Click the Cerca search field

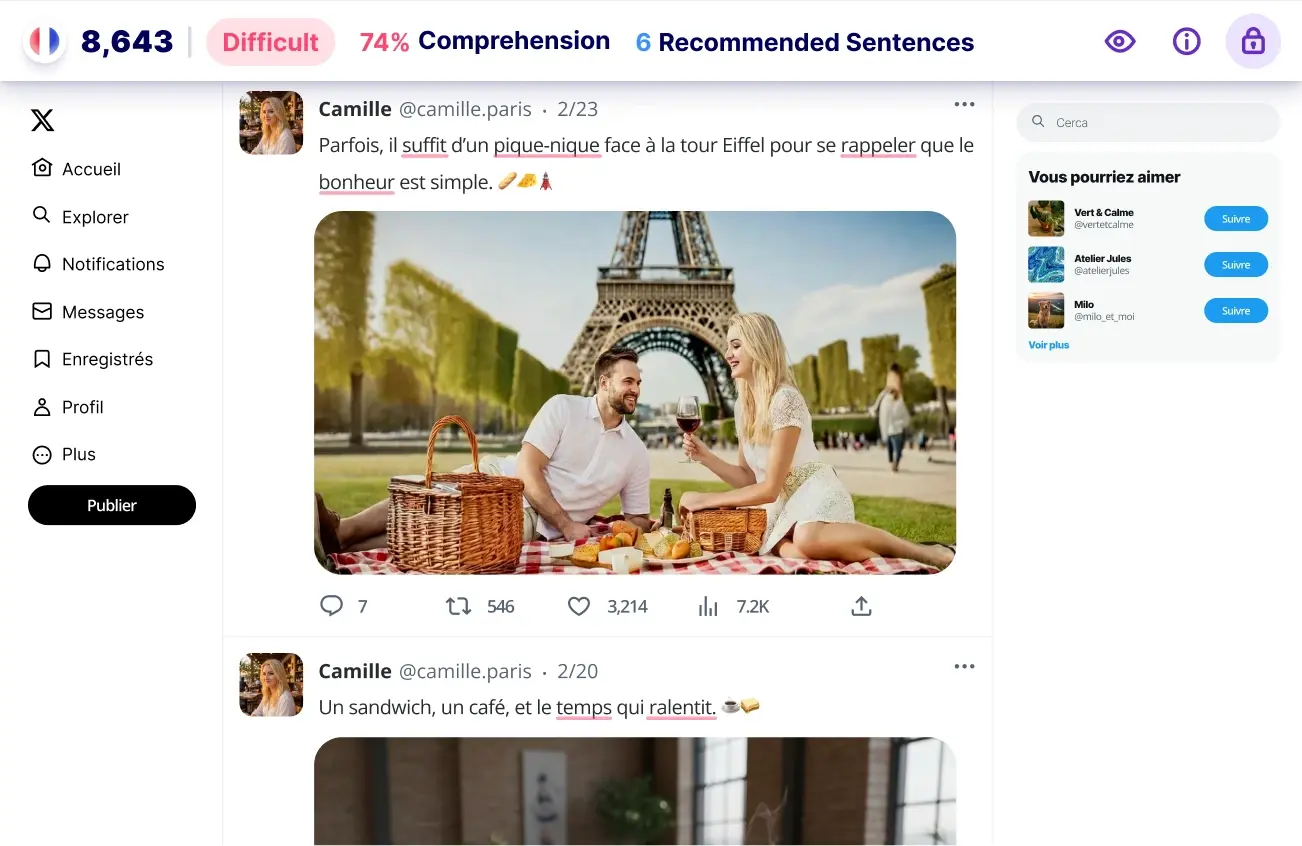1148,122
